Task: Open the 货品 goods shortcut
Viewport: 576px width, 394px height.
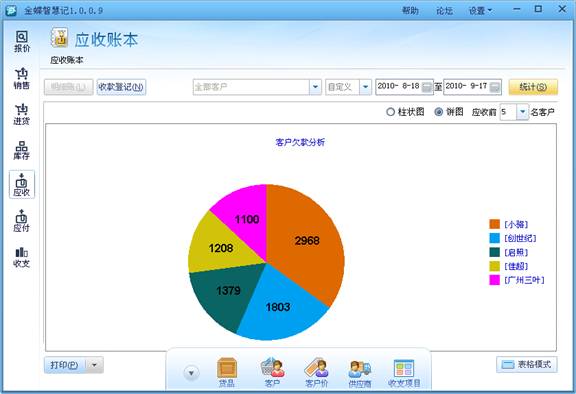Action: point(227,372)
